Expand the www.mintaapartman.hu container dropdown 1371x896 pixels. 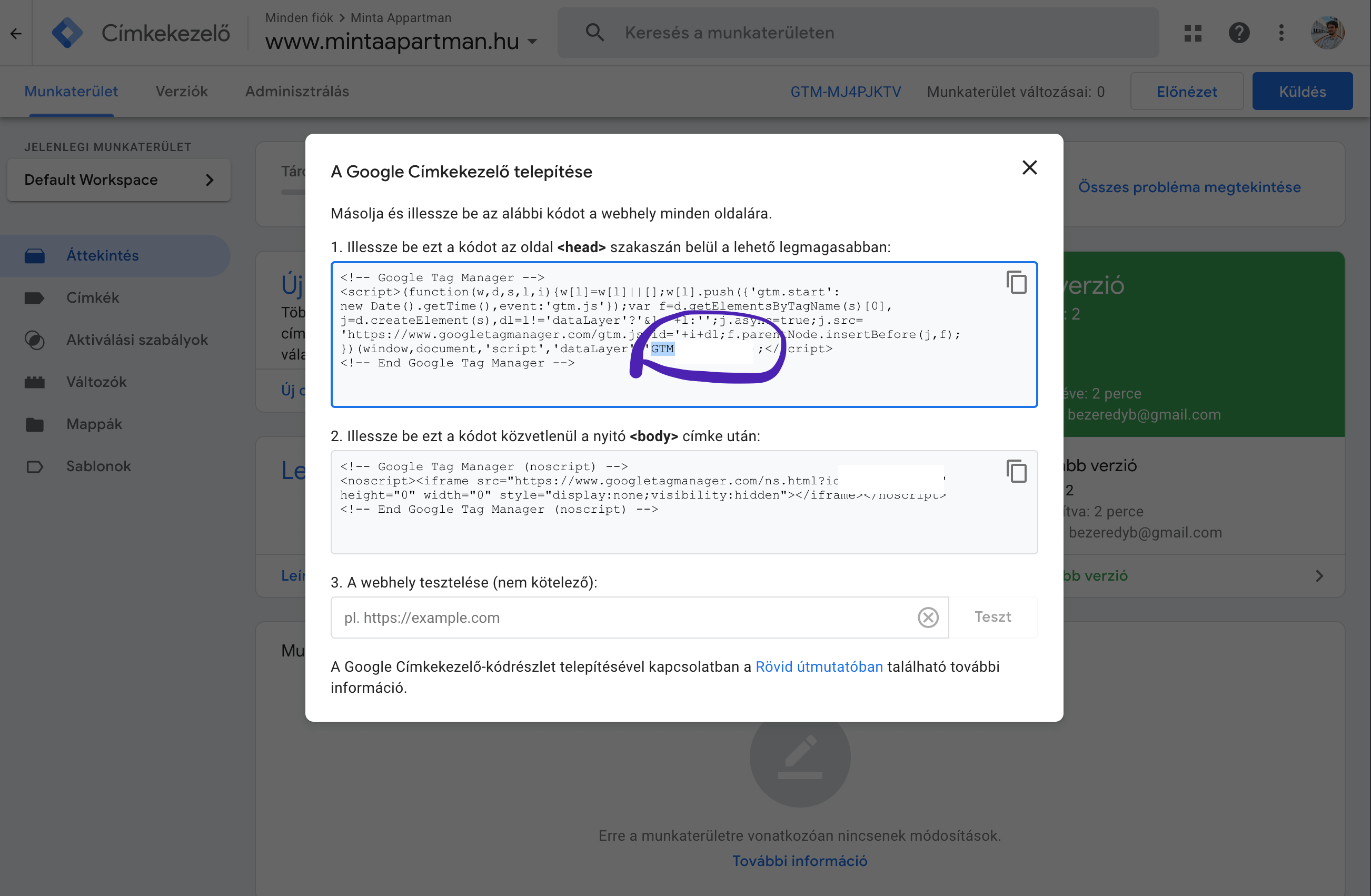[532, 42]
